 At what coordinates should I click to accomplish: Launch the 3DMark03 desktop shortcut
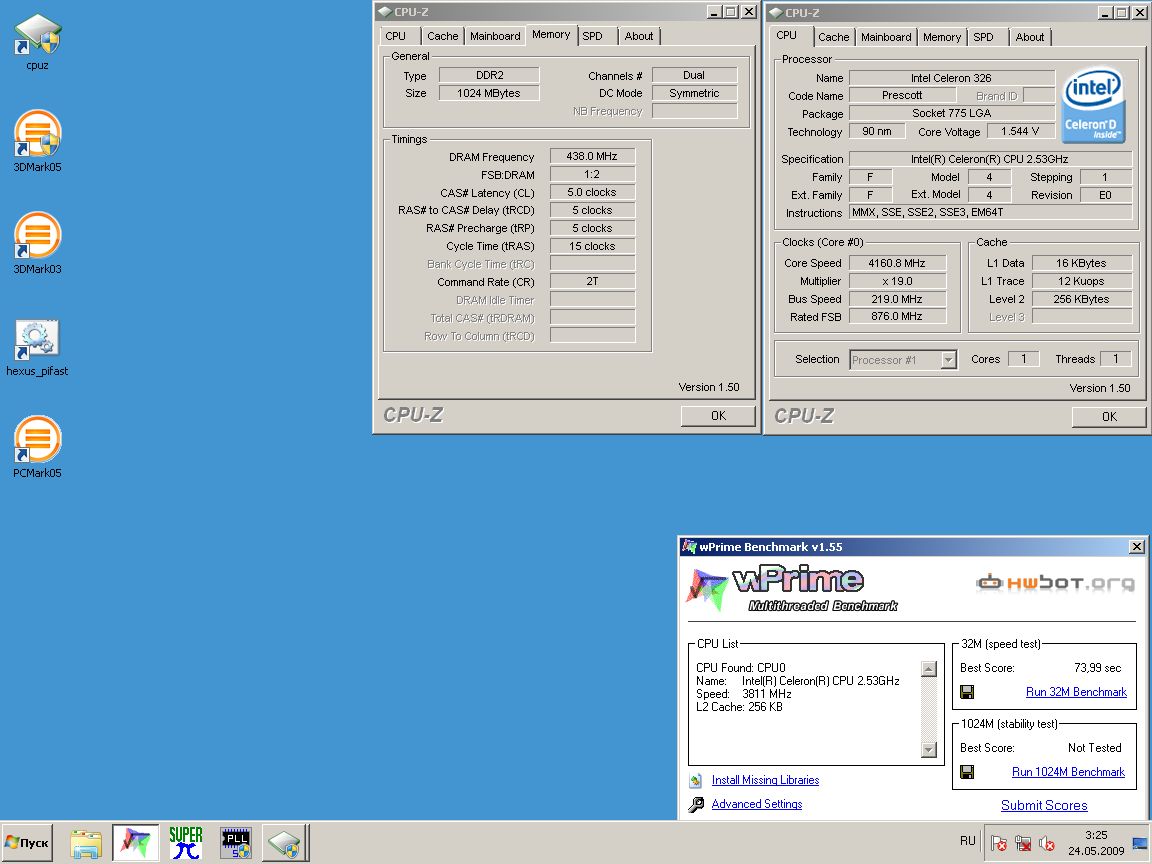tap(37, 243)
